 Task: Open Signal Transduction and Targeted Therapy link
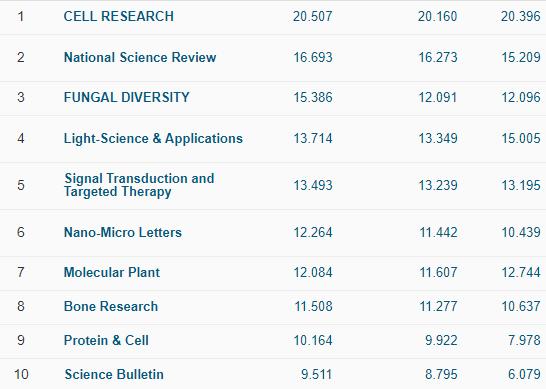tap(139, 185)
